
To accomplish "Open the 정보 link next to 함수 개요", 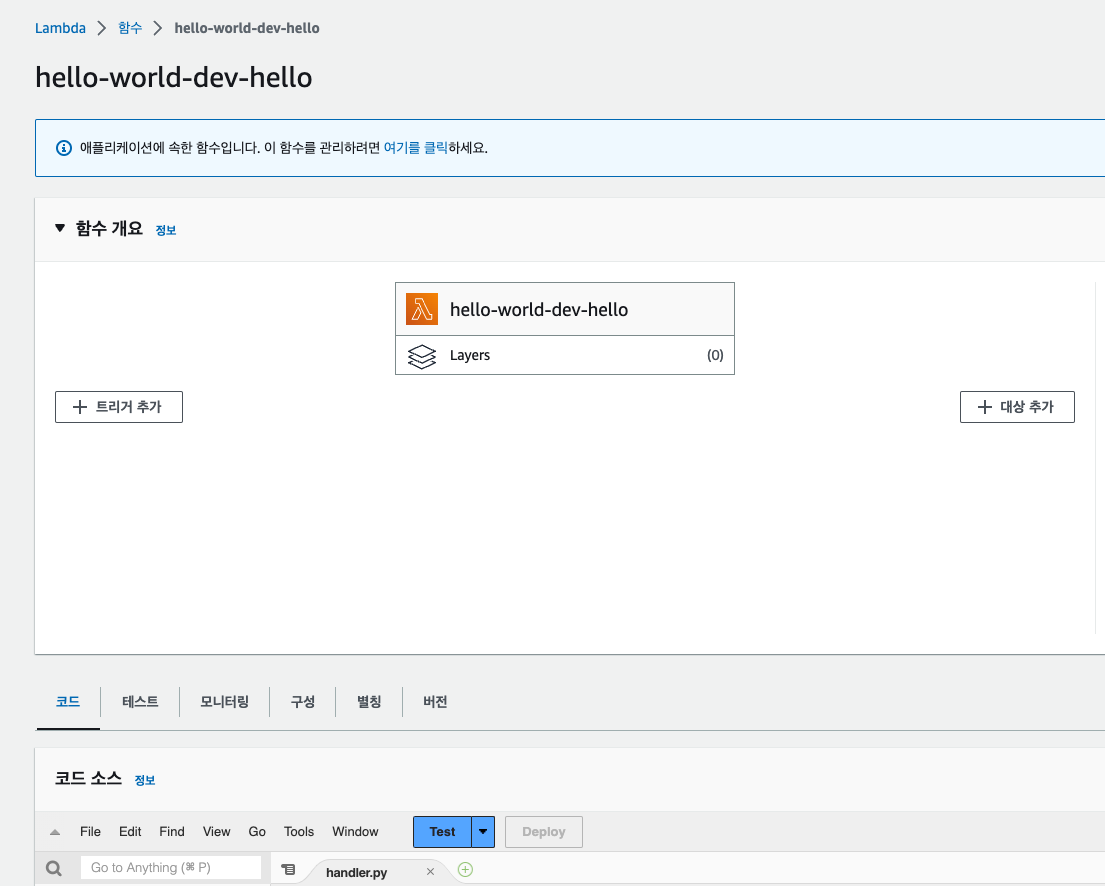I will 166,230.
